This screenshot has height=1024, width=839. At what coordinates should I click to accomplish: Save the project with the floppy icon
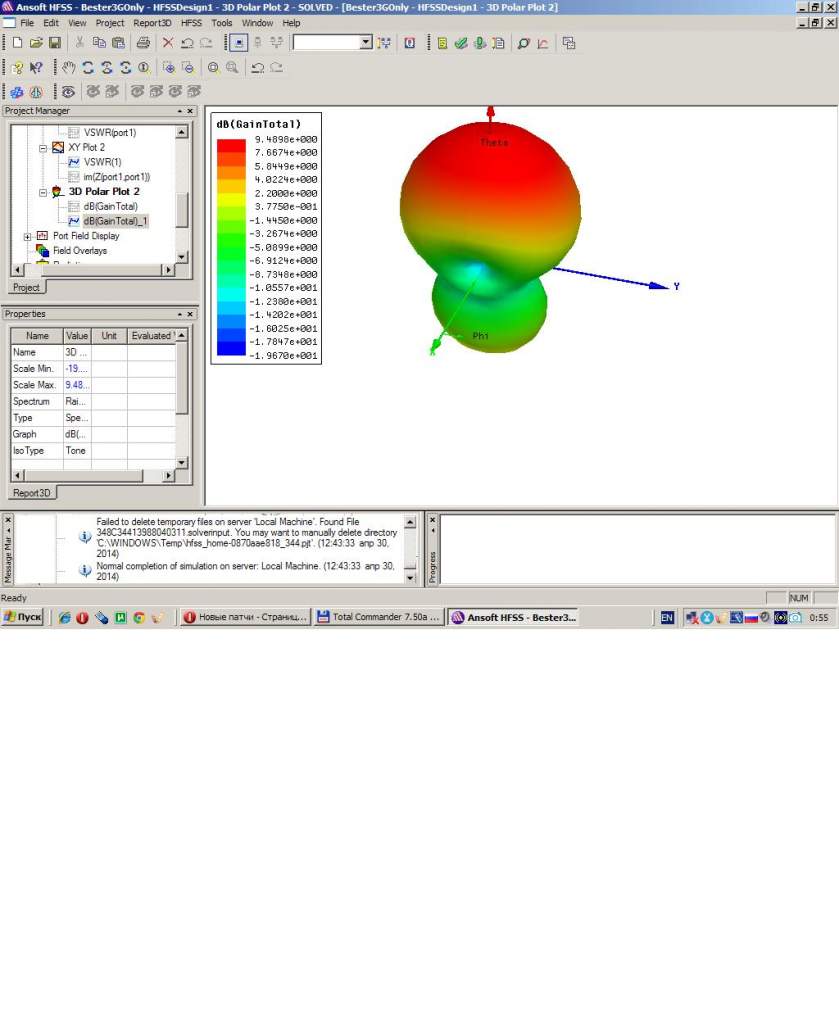tap(55, 43)
